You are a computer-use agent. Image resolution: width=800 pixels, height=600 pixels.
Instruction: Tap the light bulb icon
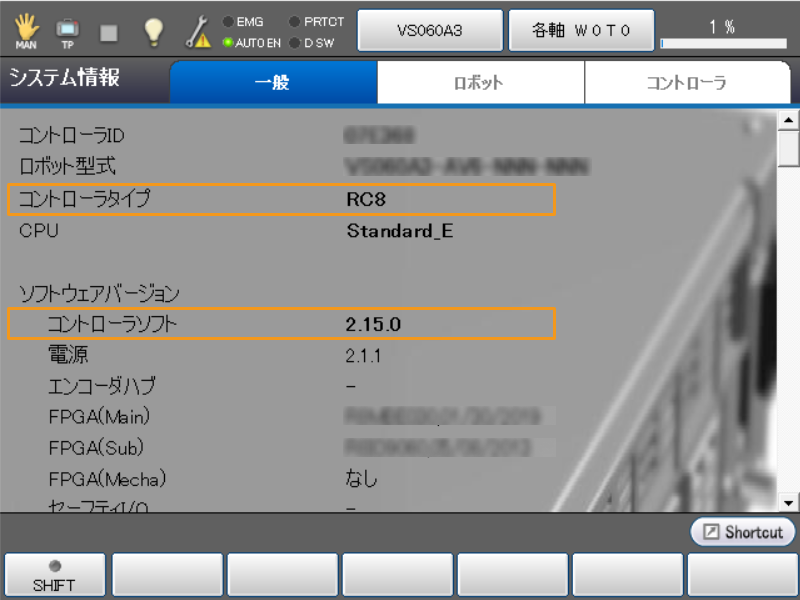[153, 32]
